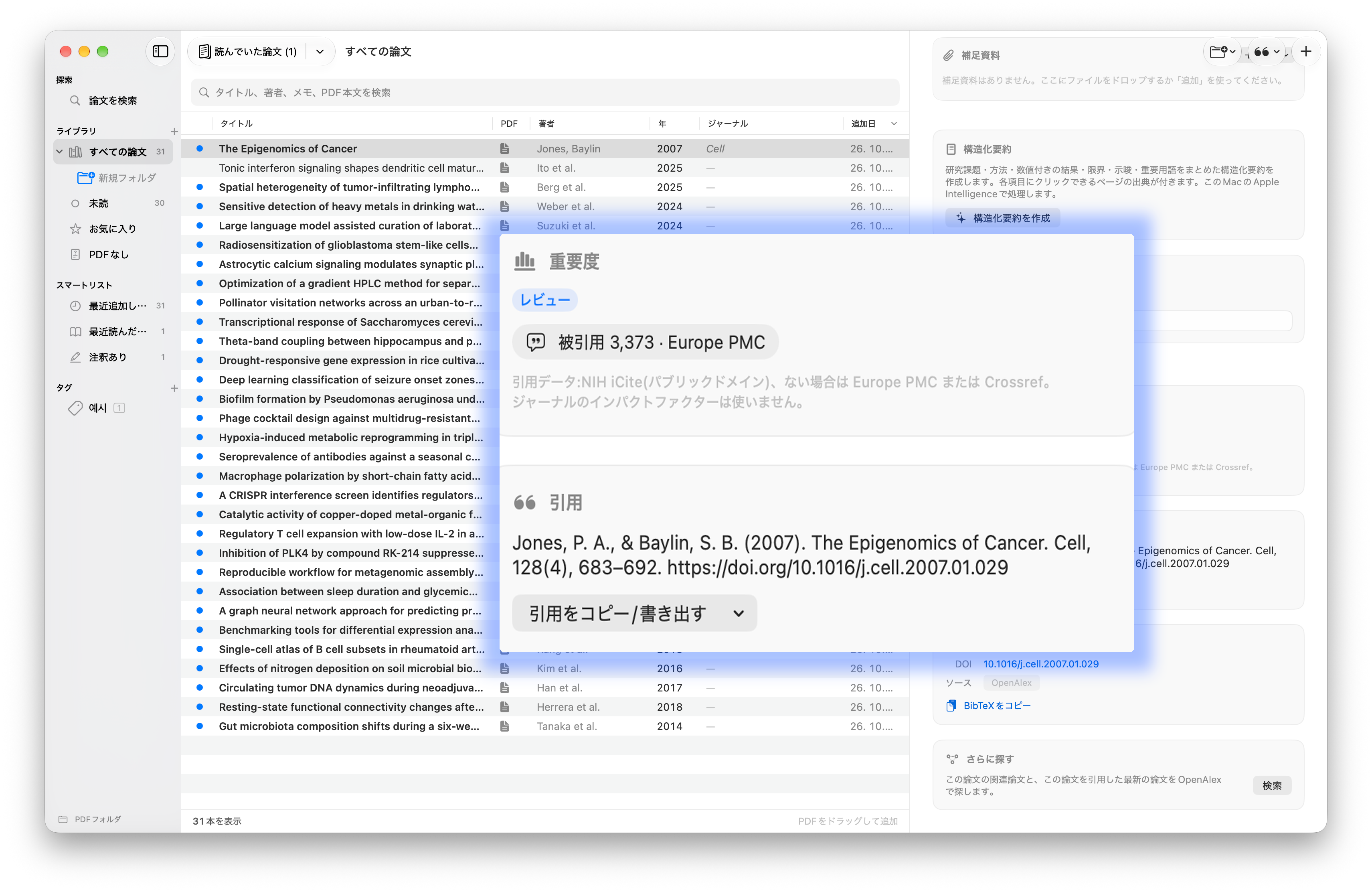Add a library collection with ライブラリ plus
Viewport: 1372px width, 892px height.
(x=174, y=132)
